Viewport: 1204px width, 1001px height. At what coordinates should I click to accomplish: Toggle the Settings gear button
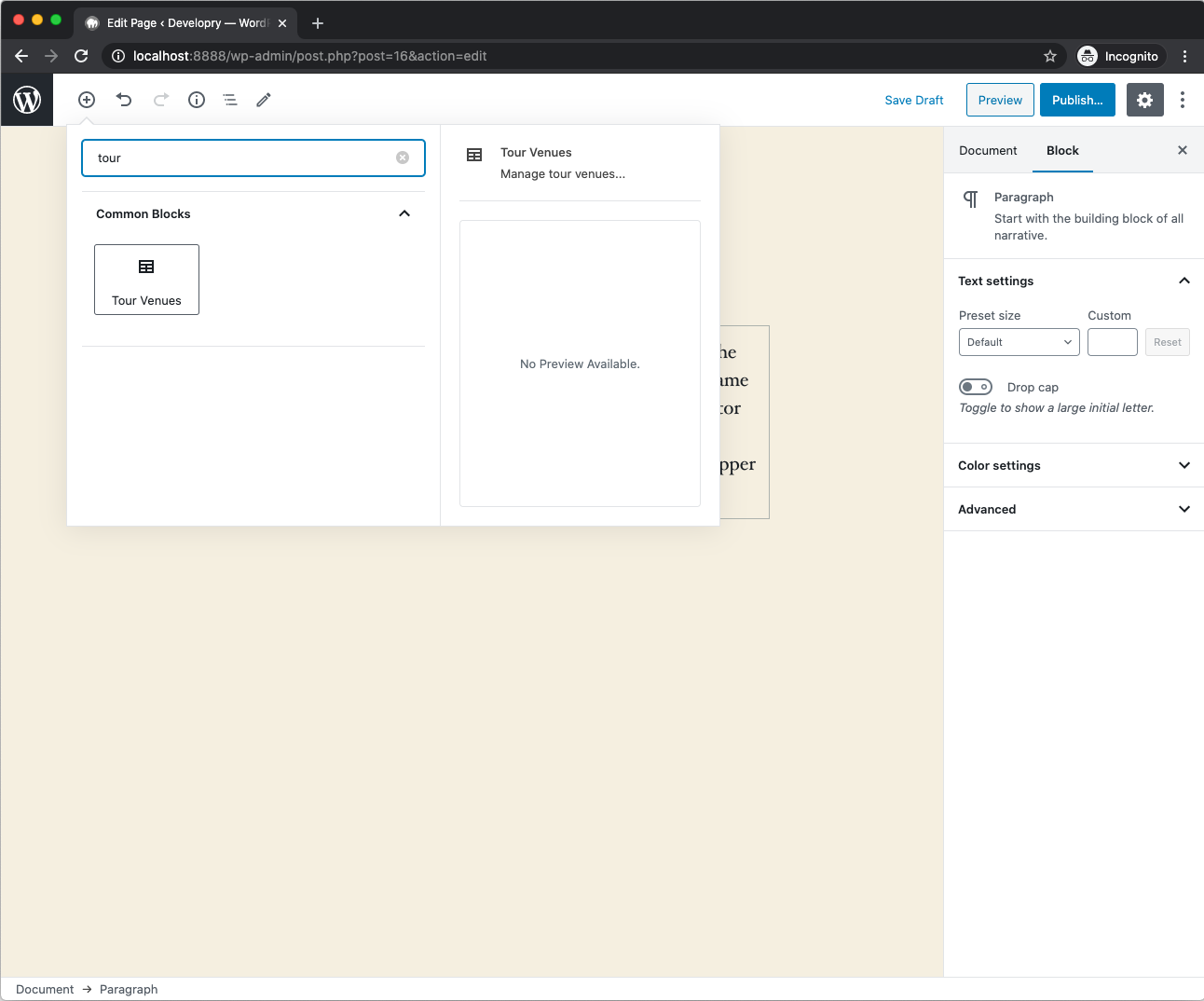pyautogui.click(x=1144, y=100)
